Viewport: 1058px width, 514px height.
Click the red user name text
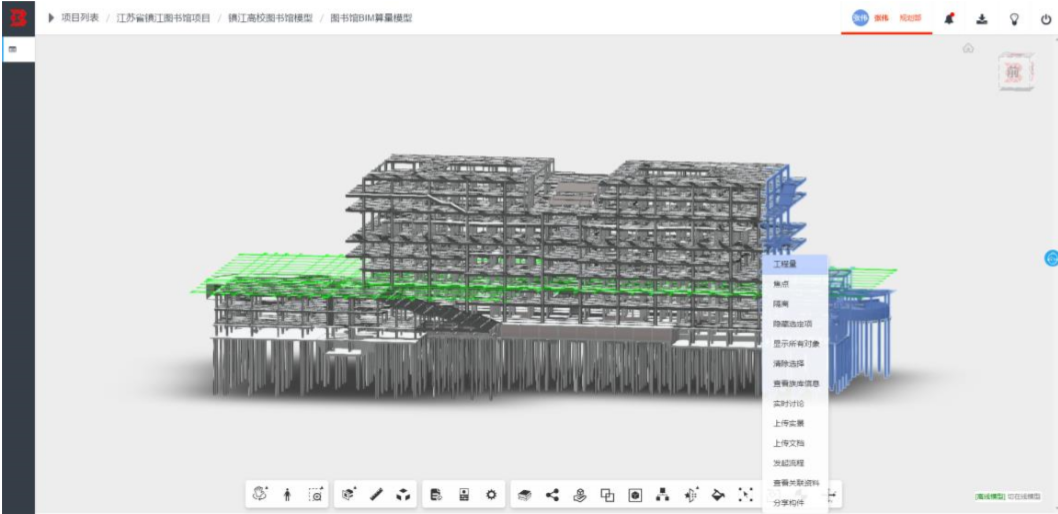(x=881, y=18)
